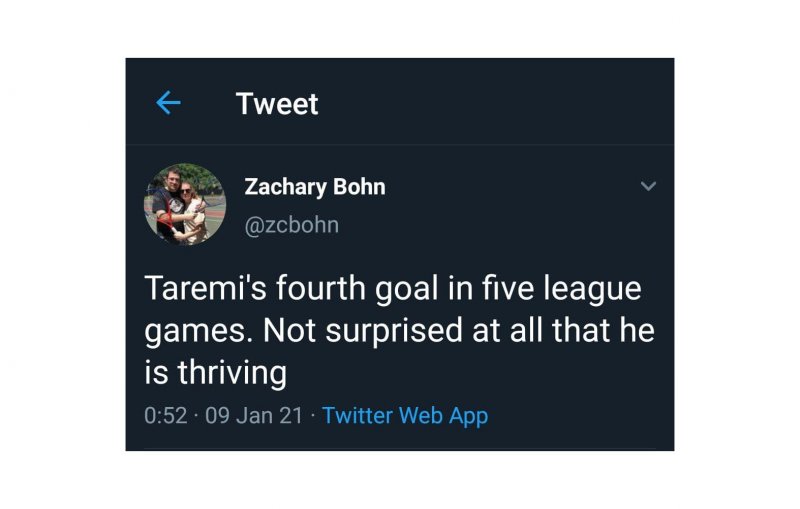The width and height of the screenshot is (800, 509).
Task: Open the Zachary Bohn display name
Action: 314,187
